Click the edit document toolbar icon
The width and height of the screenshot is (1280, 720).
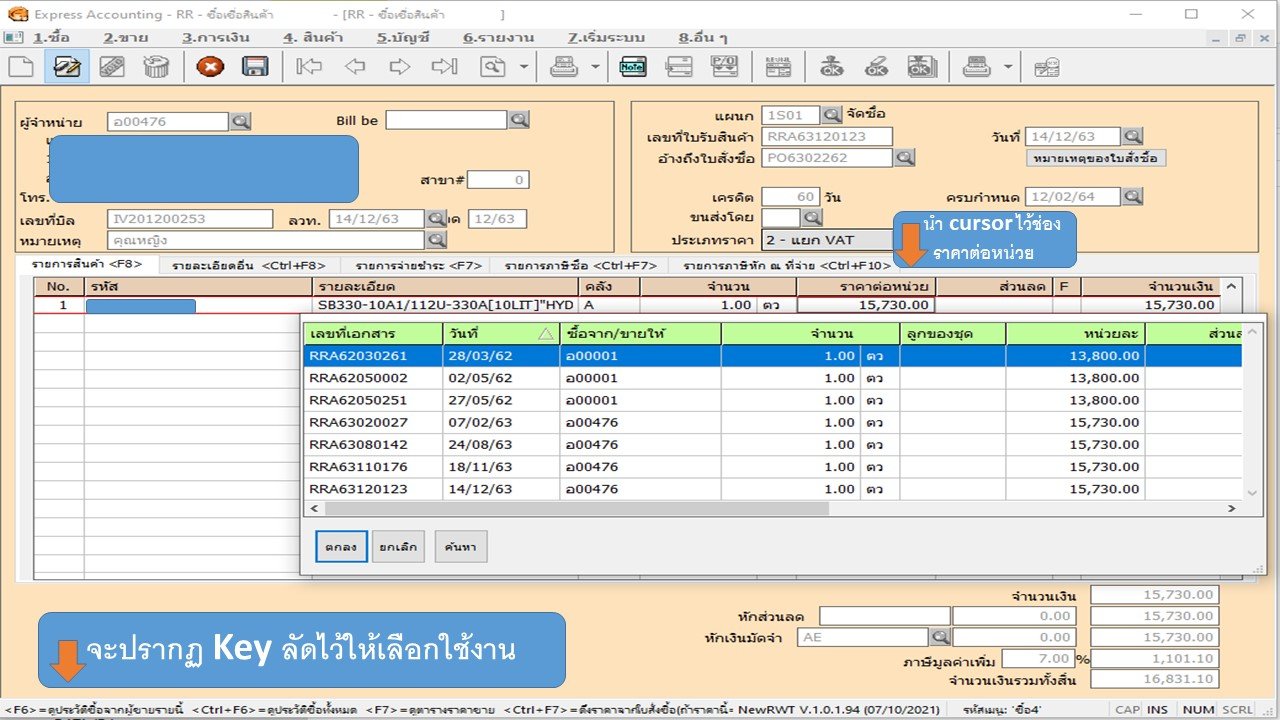coord(67,67)
